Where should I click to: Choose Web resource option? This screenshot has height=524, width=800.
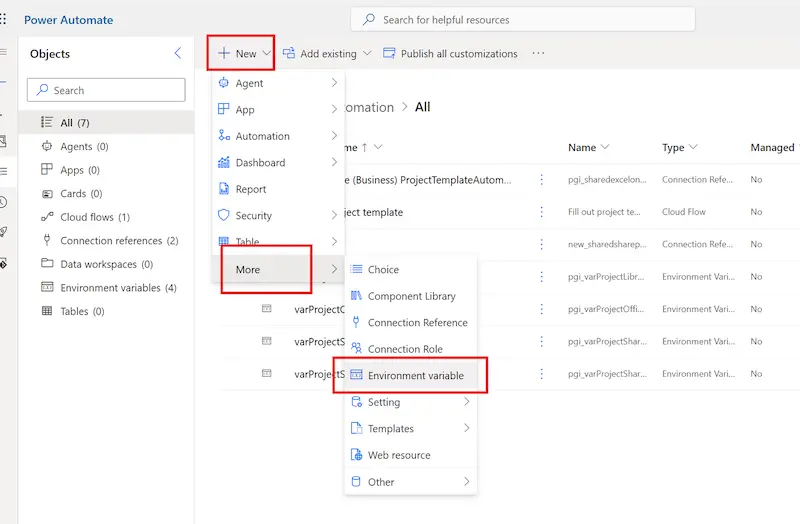[x=411, y=455]
